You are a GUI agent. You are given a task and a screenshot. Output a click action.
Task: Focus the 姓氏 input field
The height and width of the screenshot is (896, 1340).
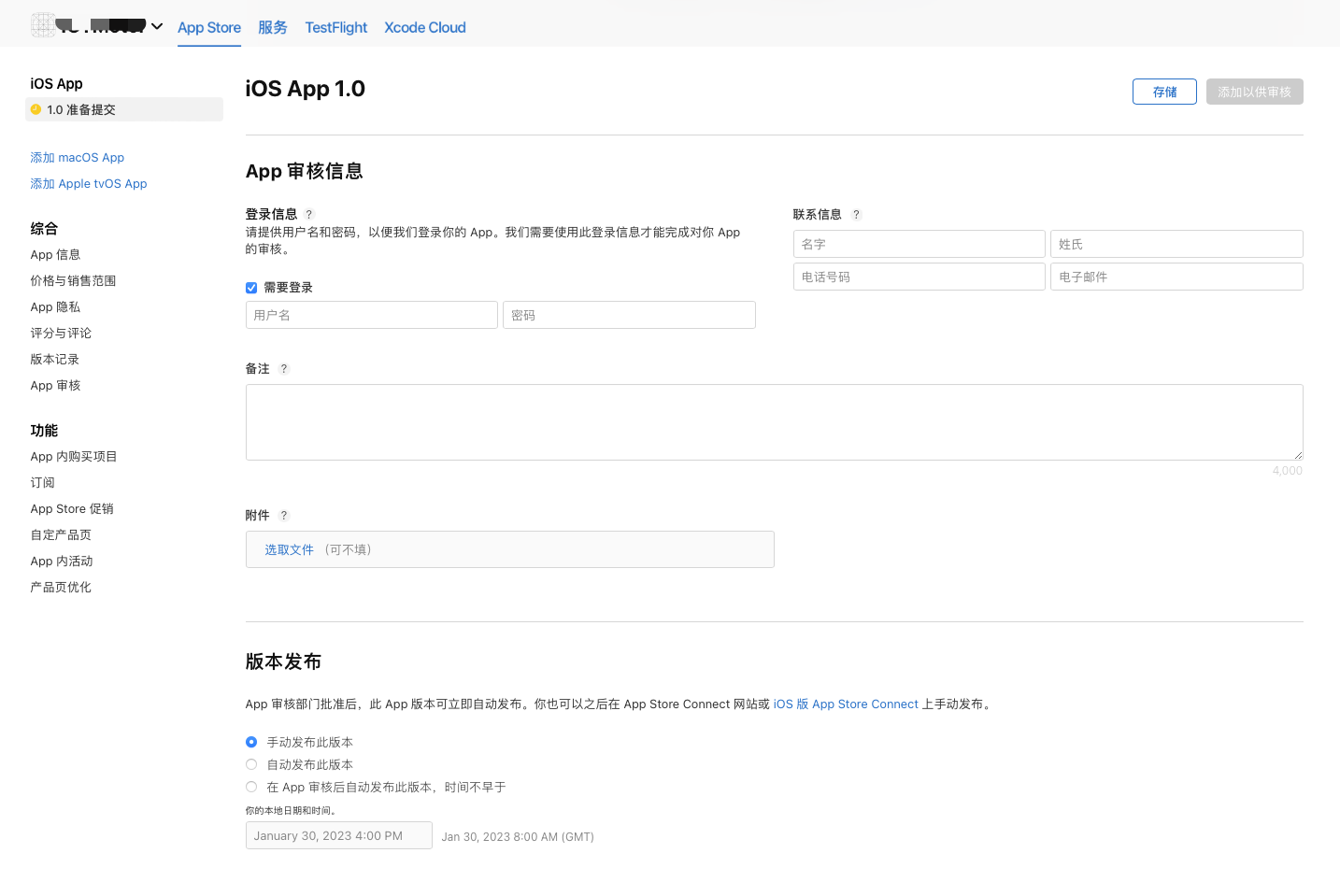click(1176, 244)
